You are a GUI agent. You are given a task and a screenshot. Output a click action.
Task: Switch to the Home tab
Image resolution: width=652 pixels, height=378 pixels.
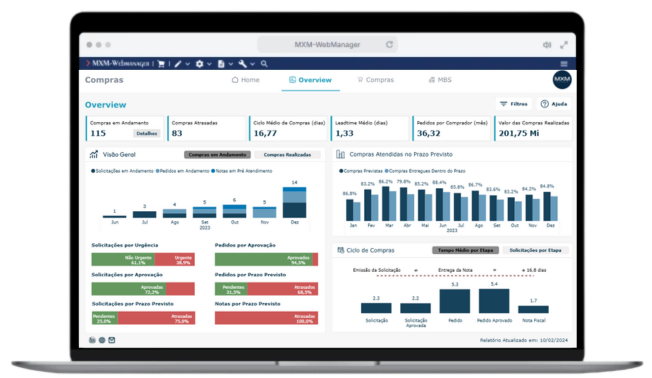pyautogui.click(x=245, y=80)
